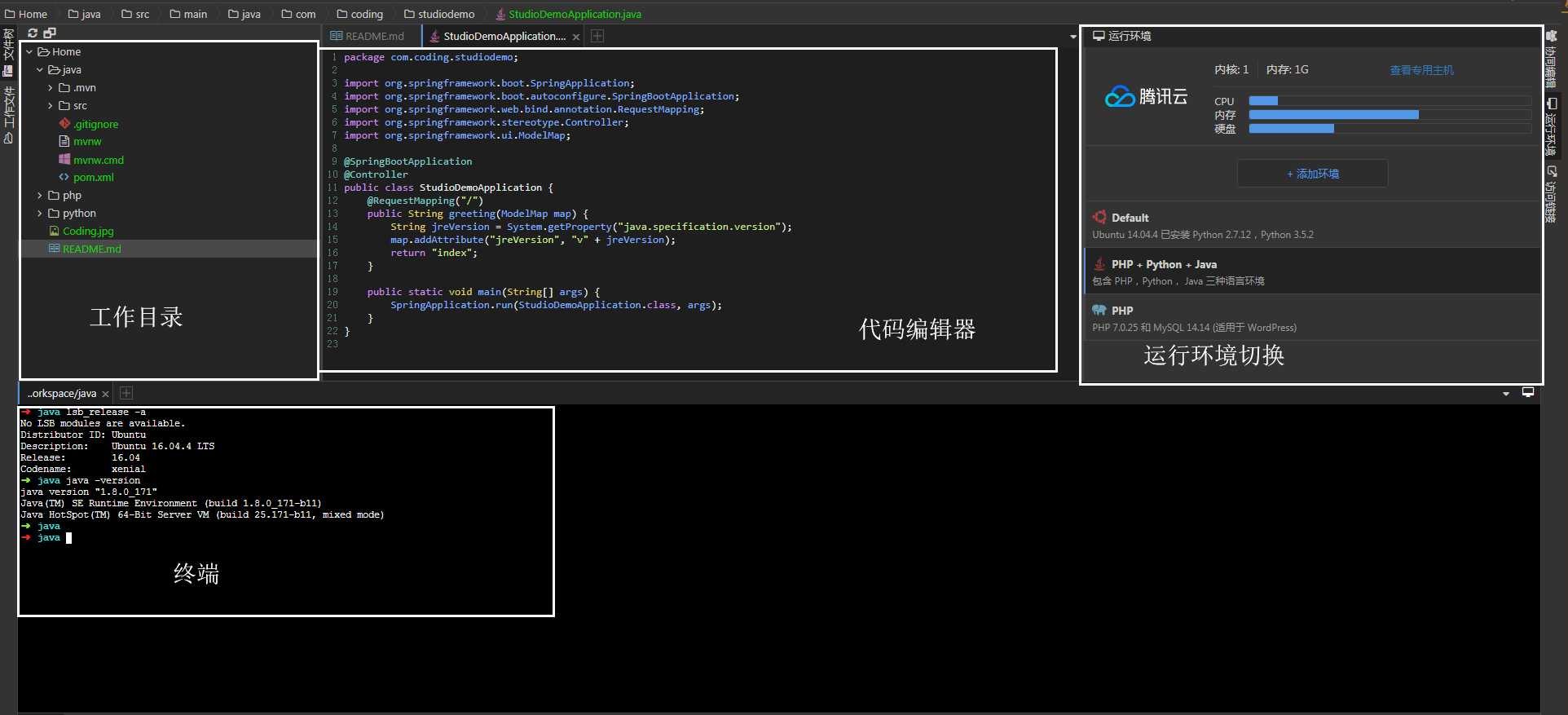Screen dimensions: 1568x715
Task: Click the collapse-all icon above the file tree
Action: coord(50,33)
